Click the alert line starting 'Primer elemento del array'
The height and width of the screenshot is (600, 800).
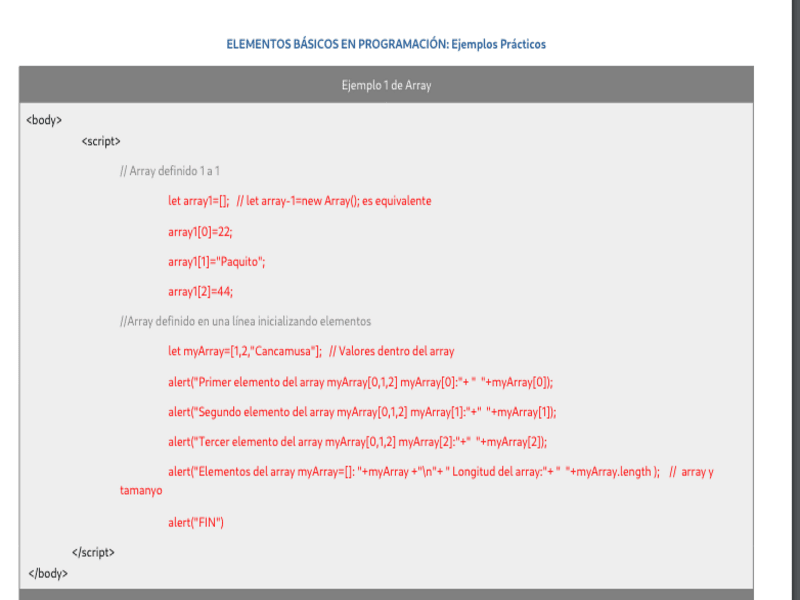click(361, 382)
